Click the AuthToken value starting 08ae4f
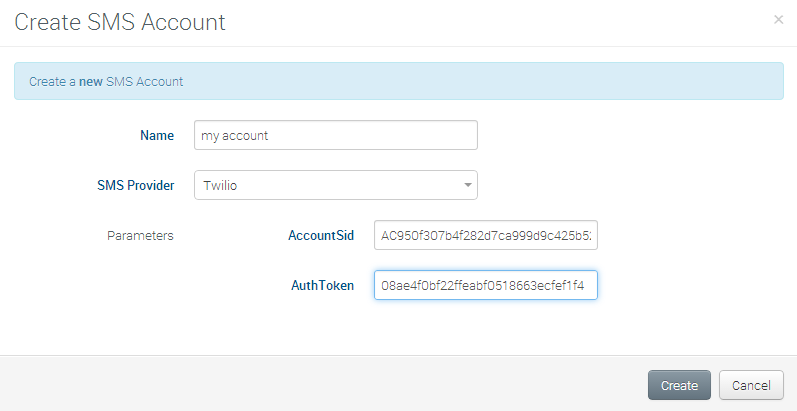 point(482,285)
